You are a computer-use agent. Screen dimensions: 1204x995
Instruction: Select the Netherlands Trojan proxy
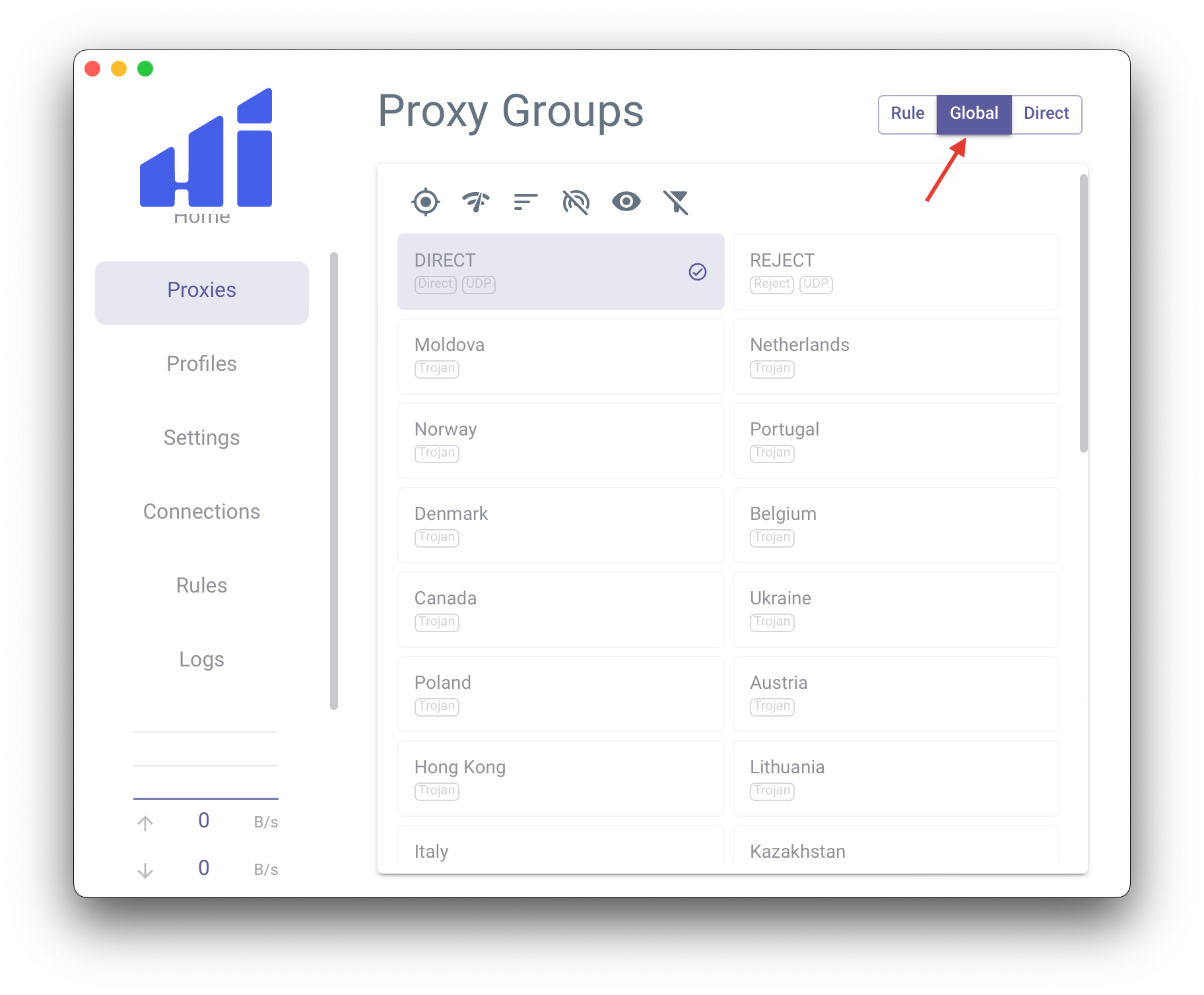[x=896, y=356]
